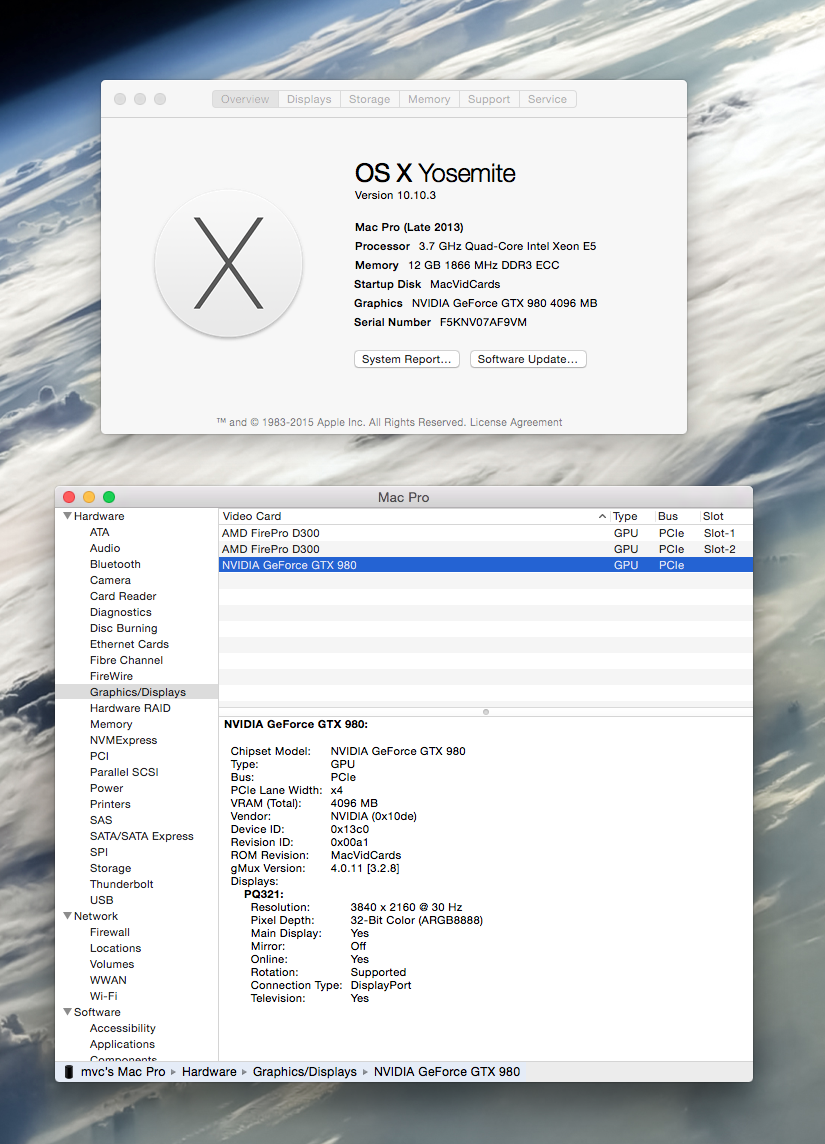Select NVMExpress in the sidebar

pyautogui.click(x=123, y=741)
